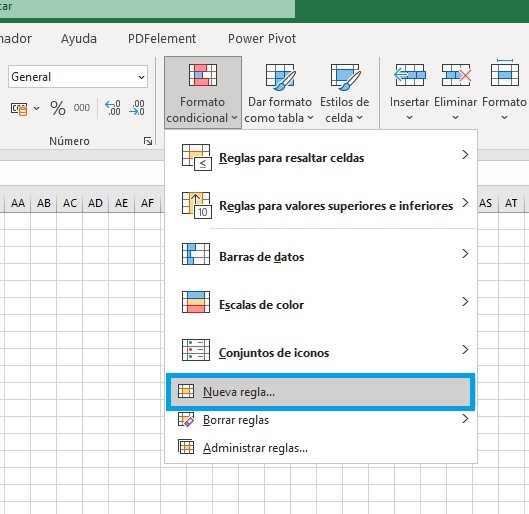The height and width of the screenshot is (514, 529).
Task: Open the Ayuda ribbon tab
Action: 79,39
